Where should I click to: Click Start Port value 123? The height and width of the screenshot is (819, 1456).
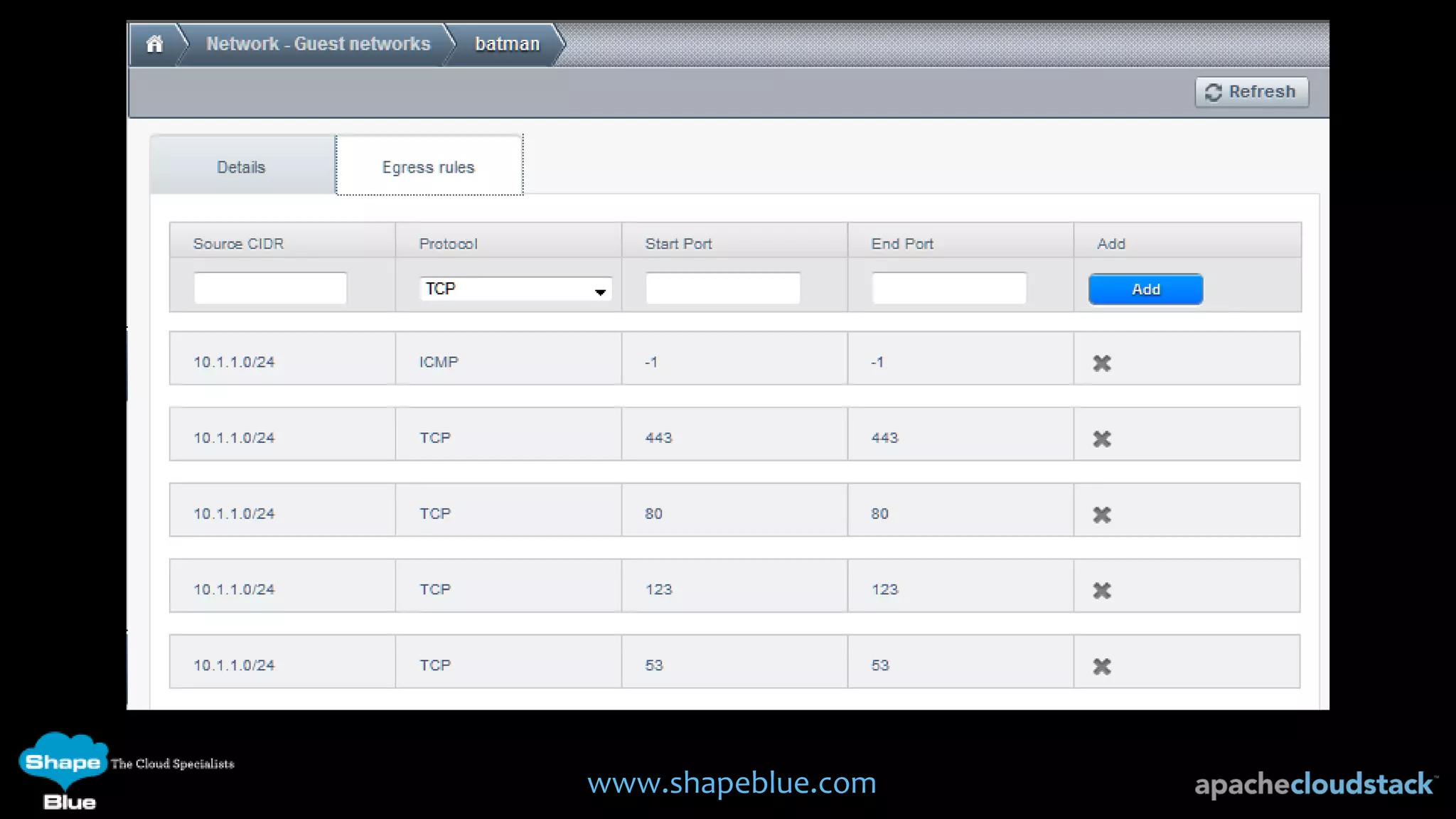tap(658, 589)
